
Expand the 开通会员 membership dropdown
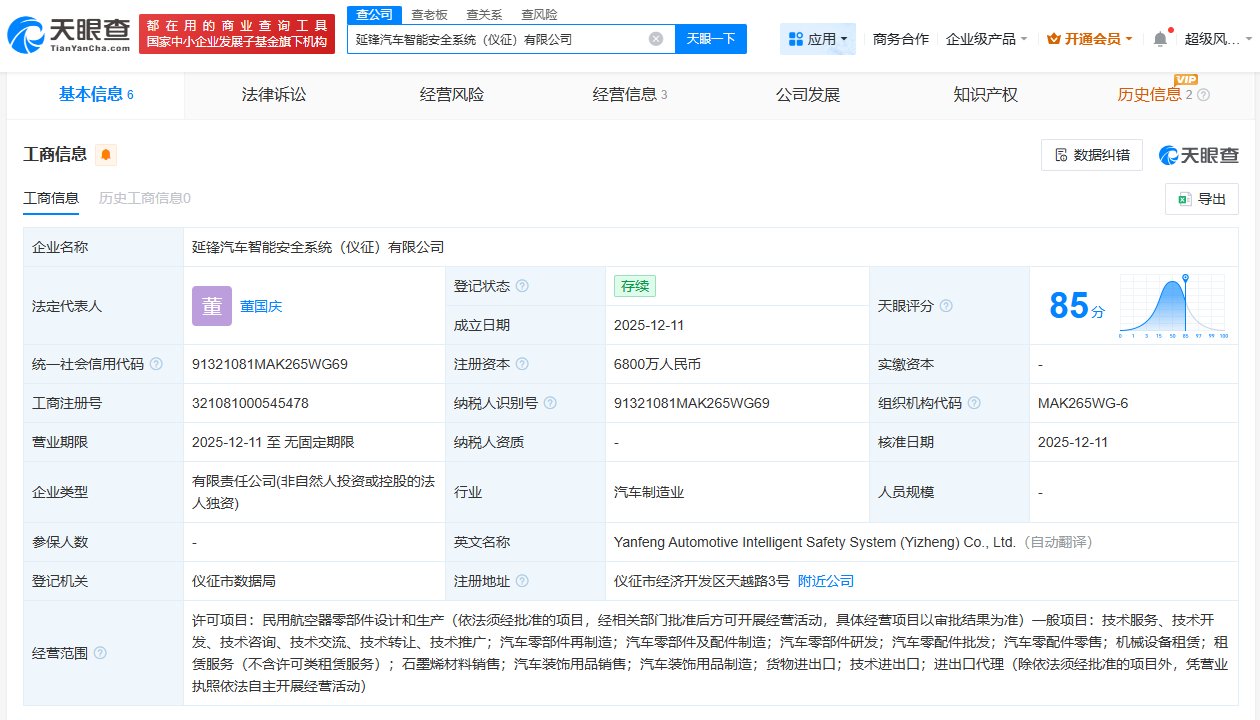(1090, 39)
